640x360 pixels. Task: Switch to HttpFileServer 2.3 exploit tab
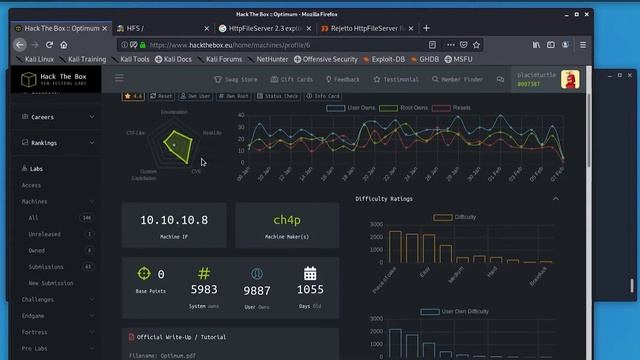click(265, 28)
